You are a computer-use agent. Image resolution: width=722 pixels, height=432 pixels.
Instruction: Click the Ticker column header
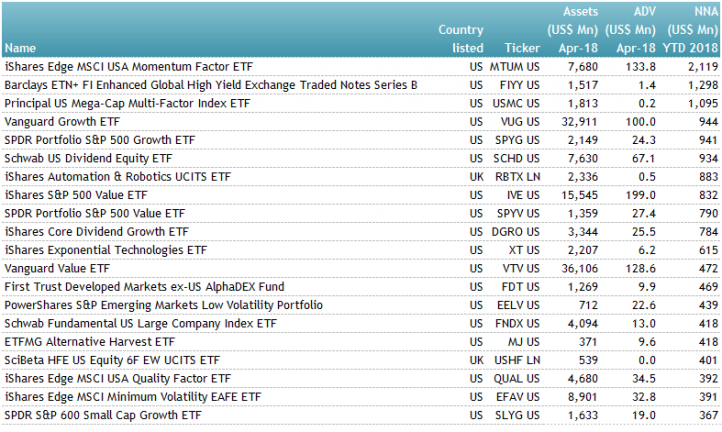tap(522, 47)
